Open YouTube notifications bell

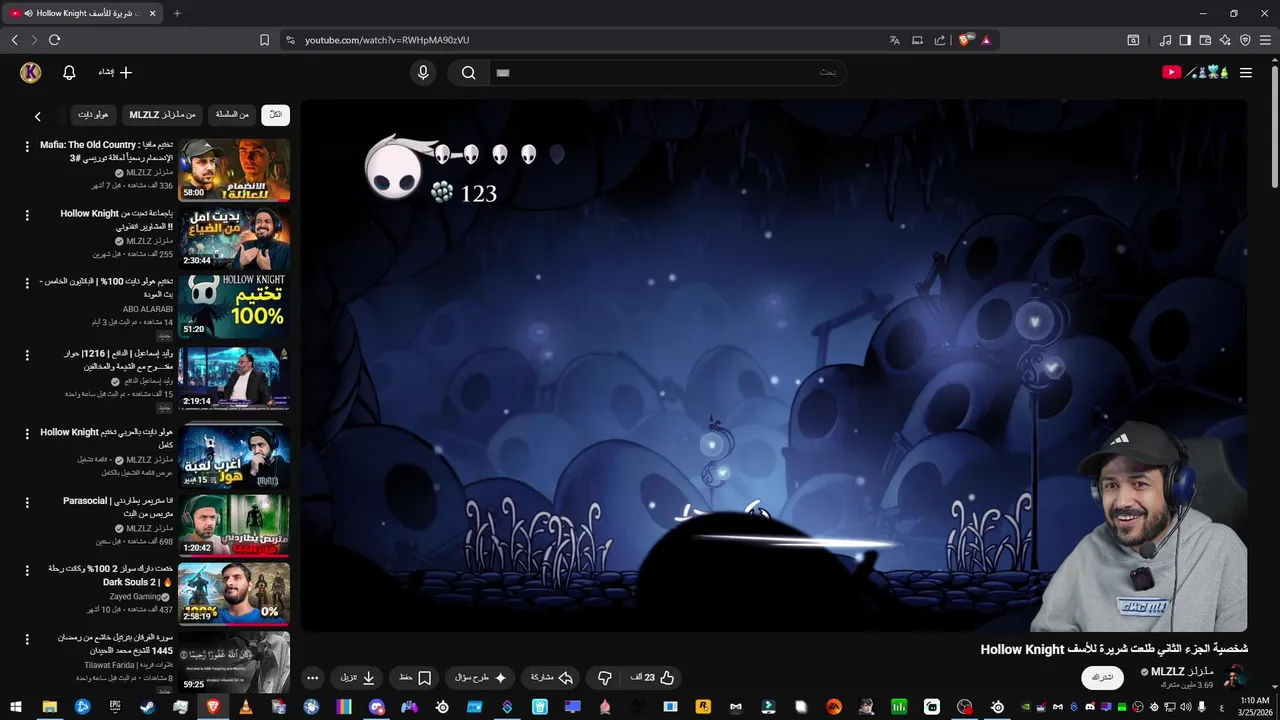[69, 72]
